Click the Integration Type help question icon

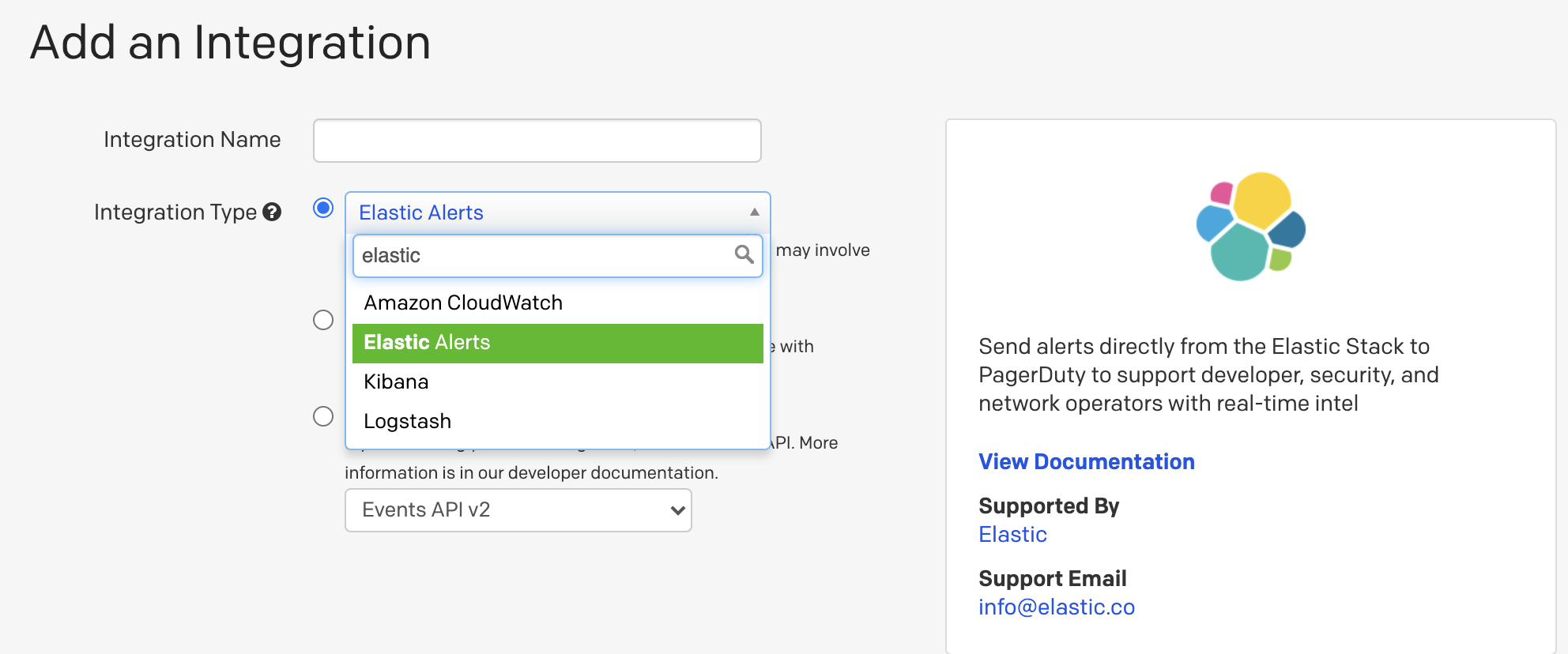pos(272,212)
